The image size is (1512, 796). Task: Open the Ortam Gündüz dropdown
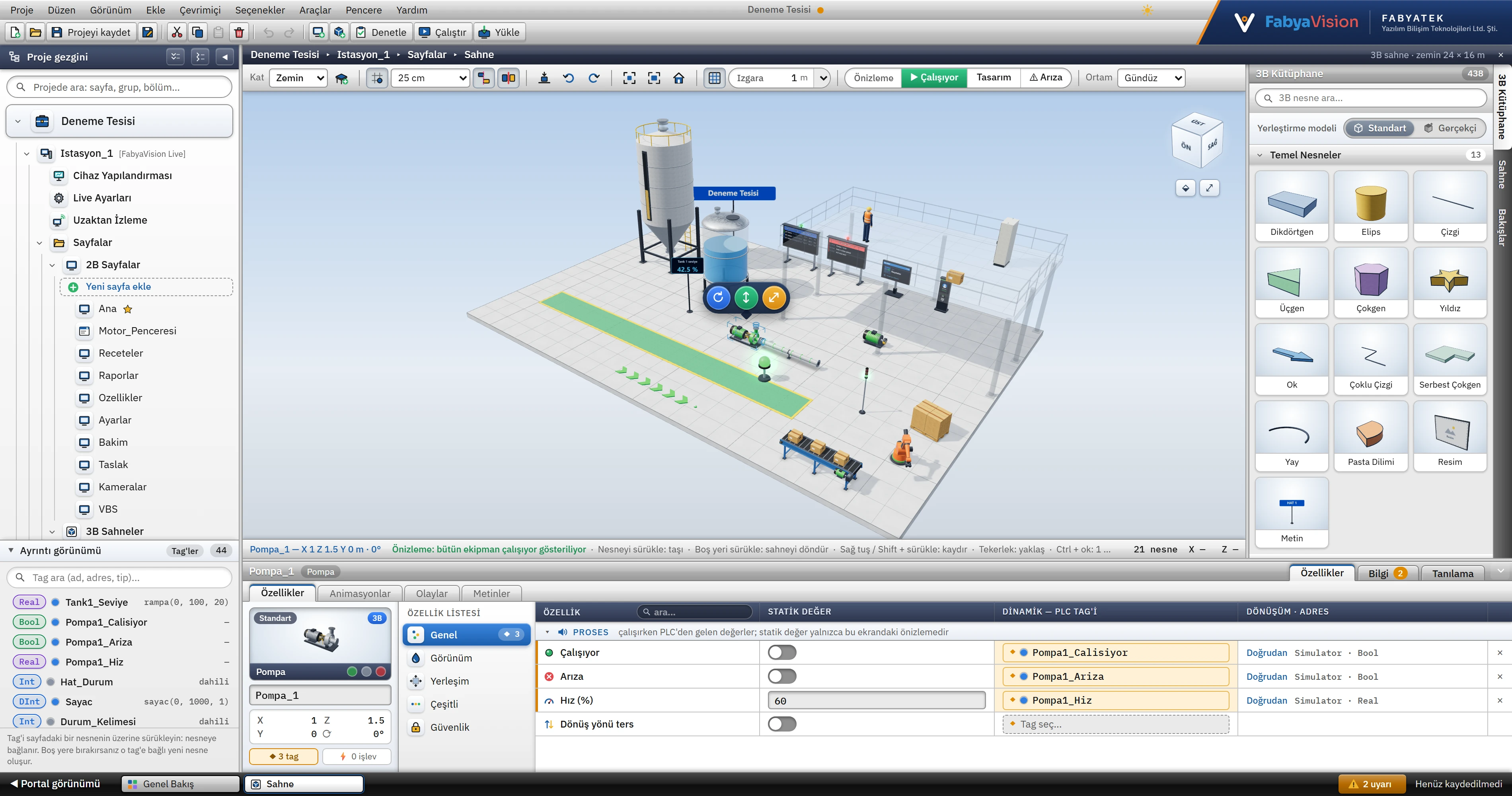coord(1151,78)
